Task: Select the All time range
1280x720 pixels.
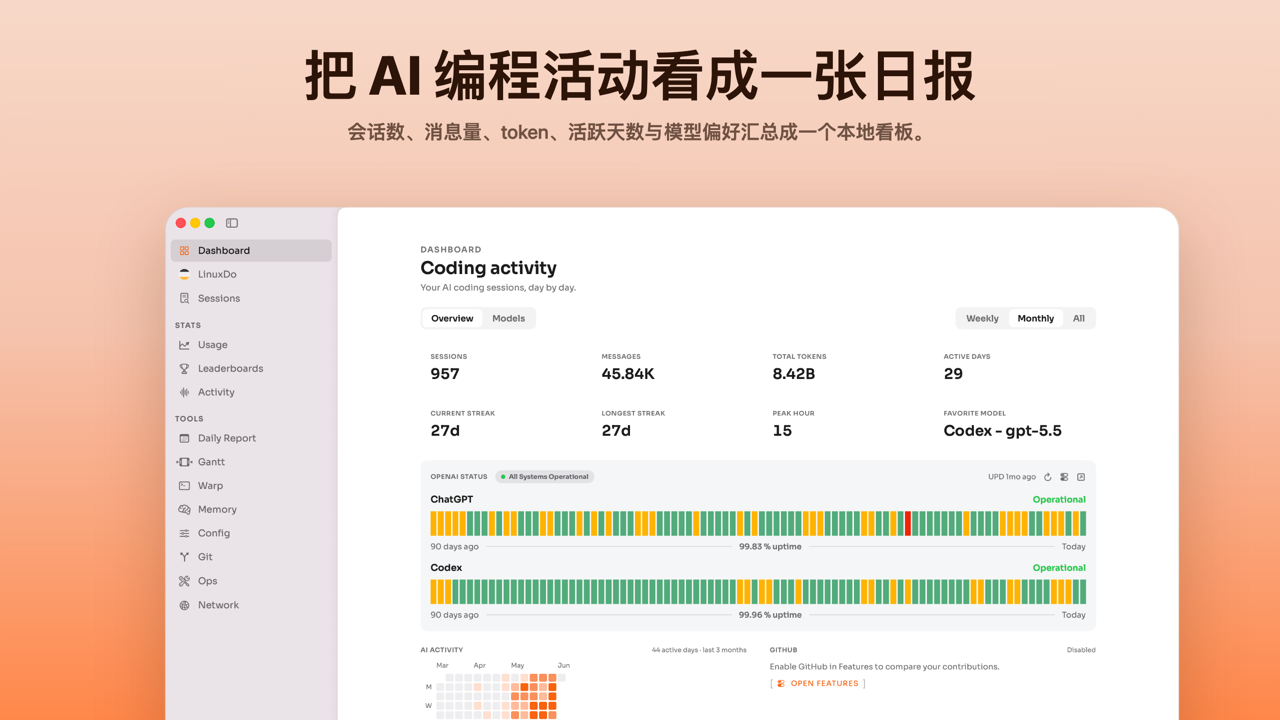Action: click(1078, 318)
